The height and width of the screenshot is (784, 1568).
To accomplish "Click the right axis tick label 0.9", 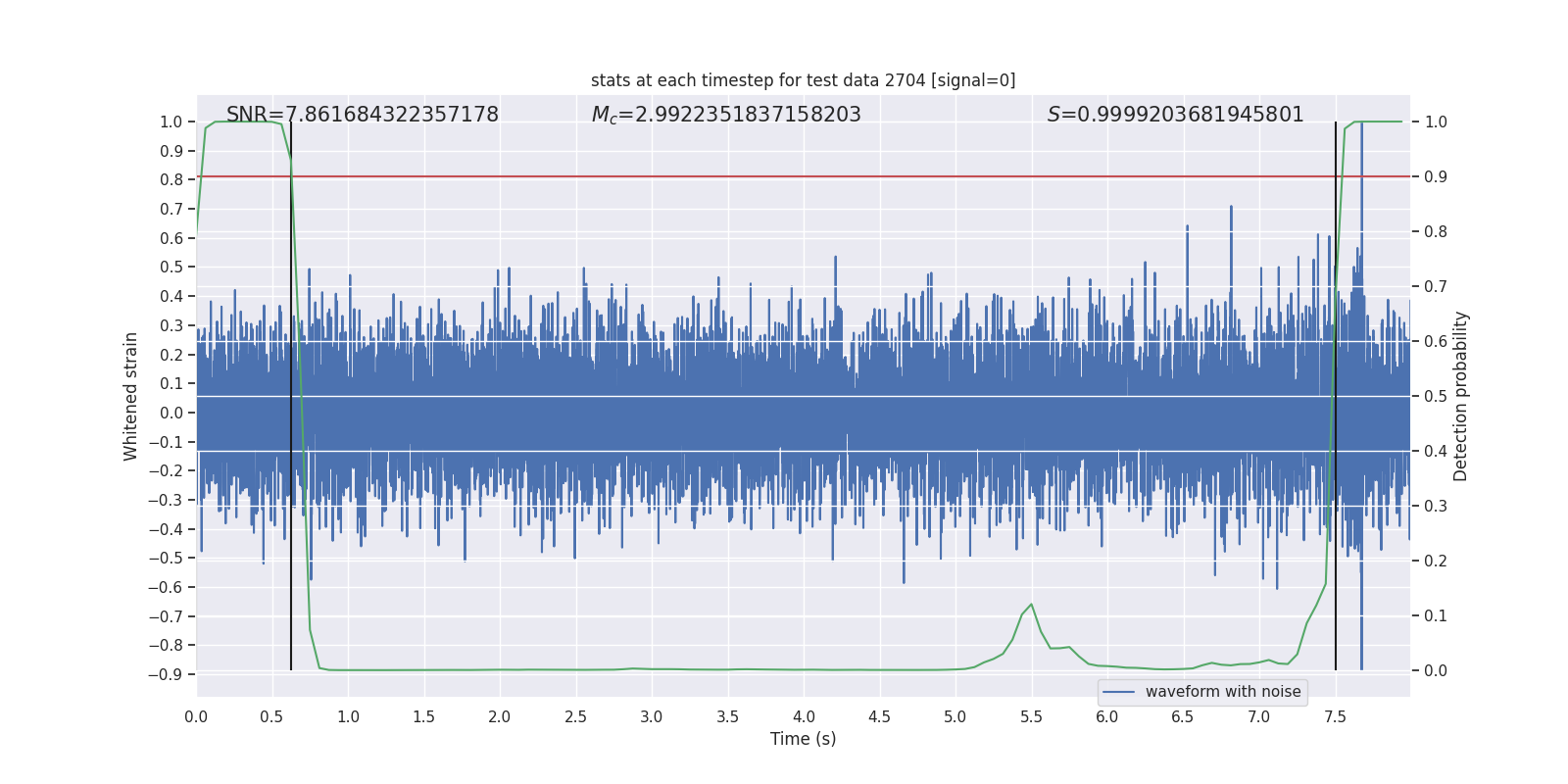I will (x=1435, y=177).
